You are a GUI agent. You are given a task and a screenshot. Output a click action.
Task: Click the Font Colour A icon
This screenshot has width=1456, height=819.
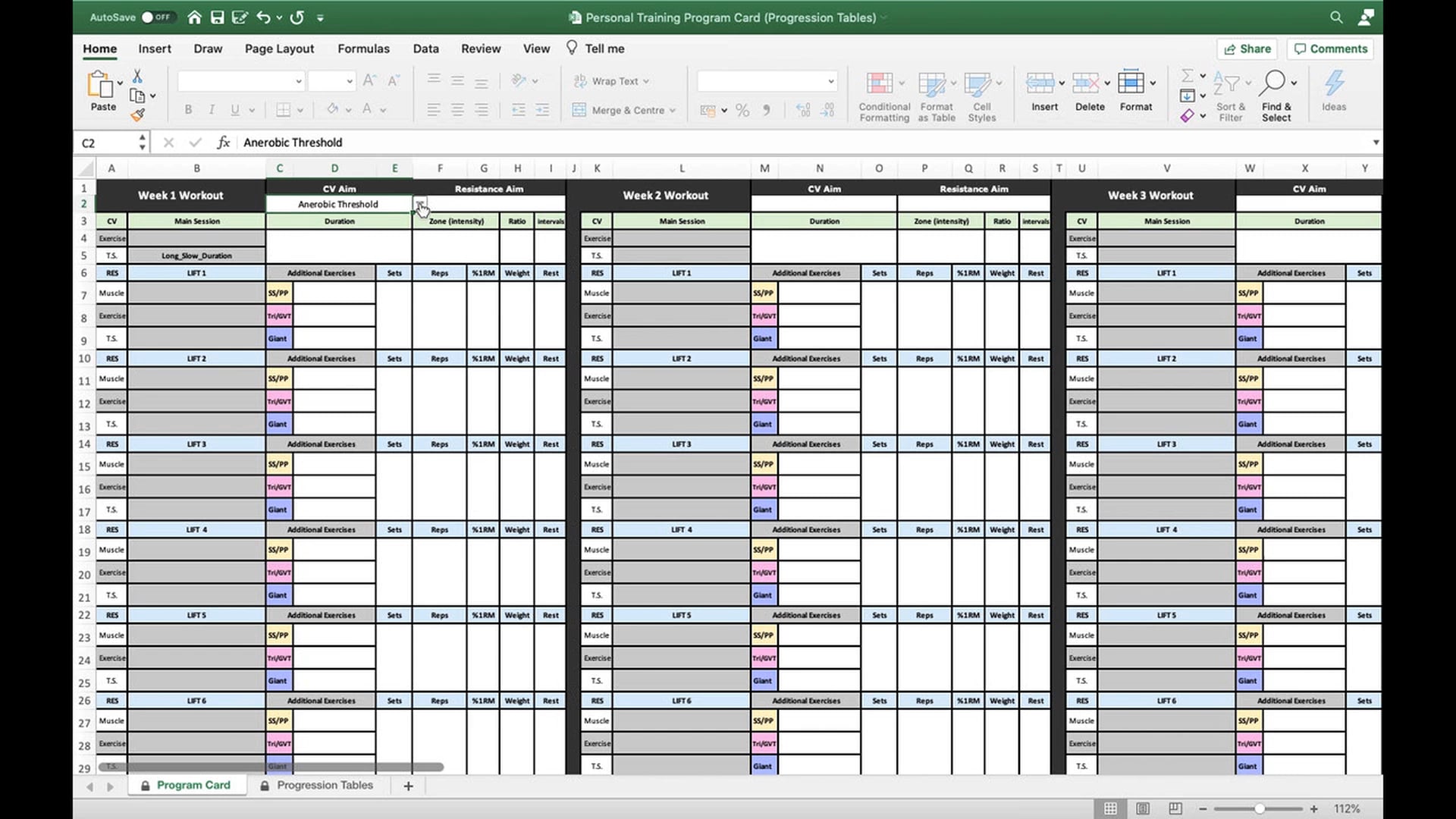click(367, 109)
